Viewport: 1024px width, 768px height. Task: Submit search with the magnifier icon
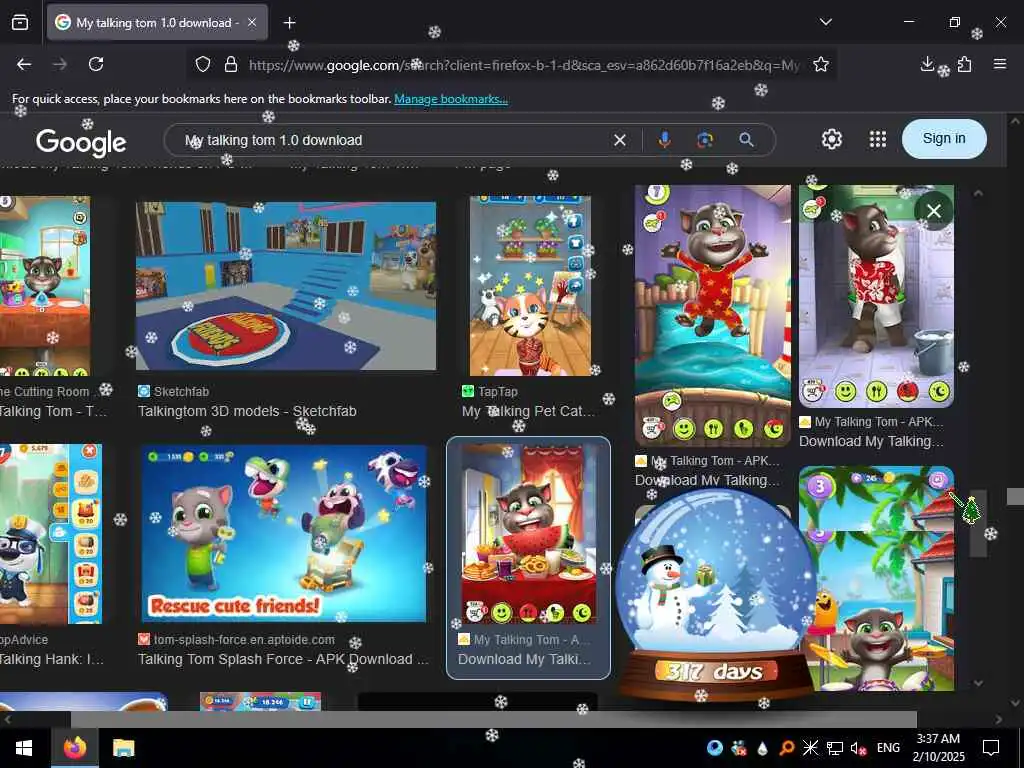[x=746, y=140]
